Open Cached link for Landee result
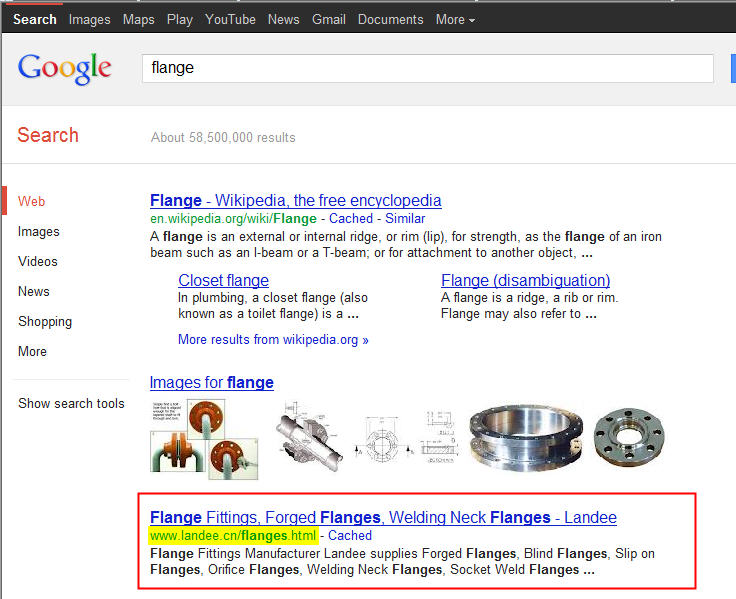The width and height of the screenshot is (736, 599). tap(350, 535)
